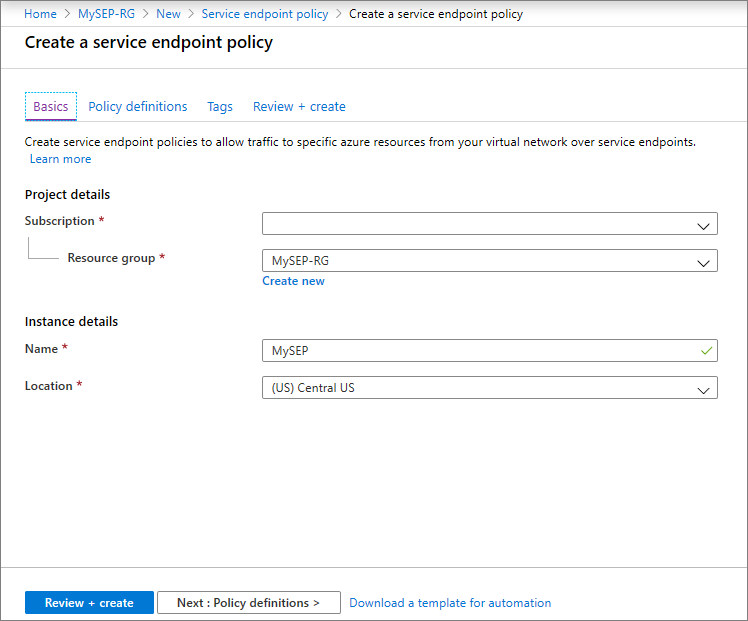Switch to Policy definitions tab
The width and height of the screenshot is (748, 621).
pyautogui.click(x=138, y=107)
